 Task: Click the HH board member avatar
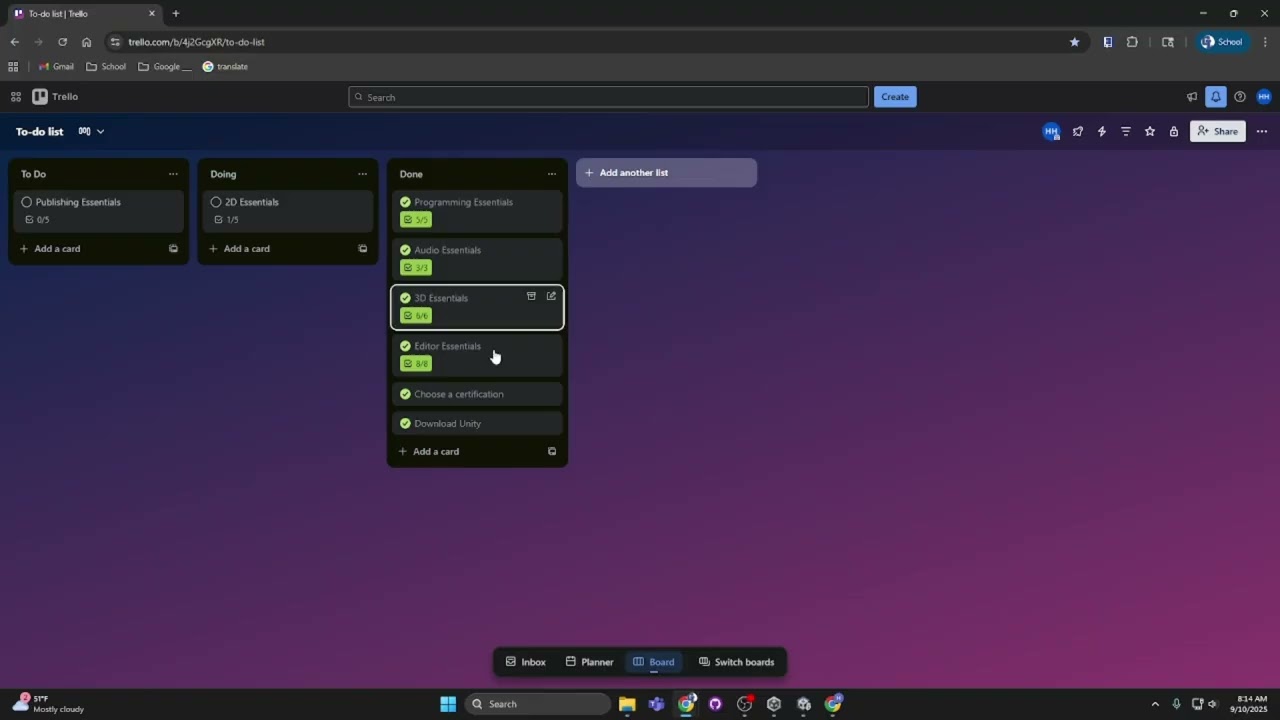[x=1051, y=131]
